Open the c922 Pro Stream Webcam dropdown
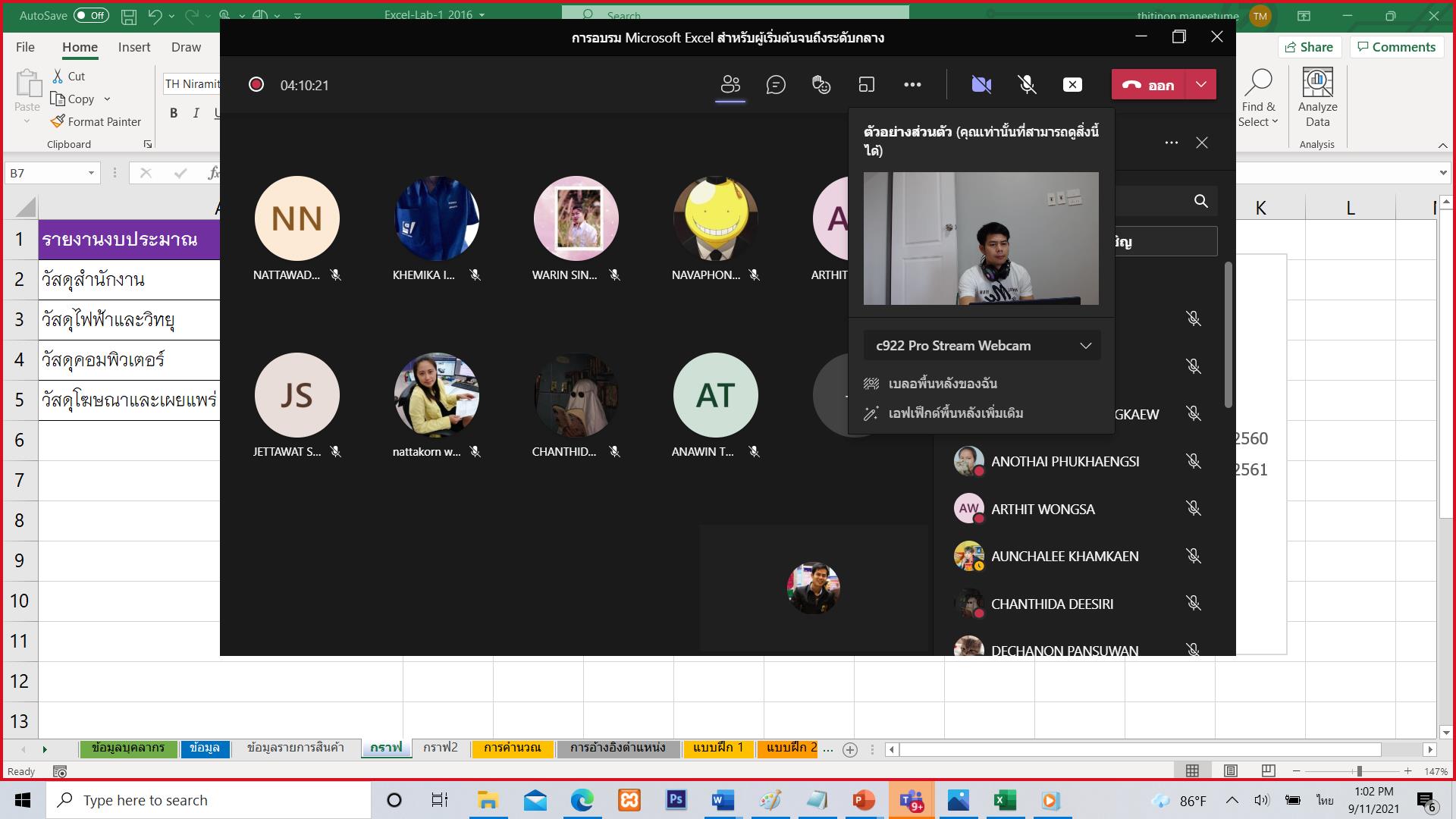1456x819 pixels. tap(982, 346)
